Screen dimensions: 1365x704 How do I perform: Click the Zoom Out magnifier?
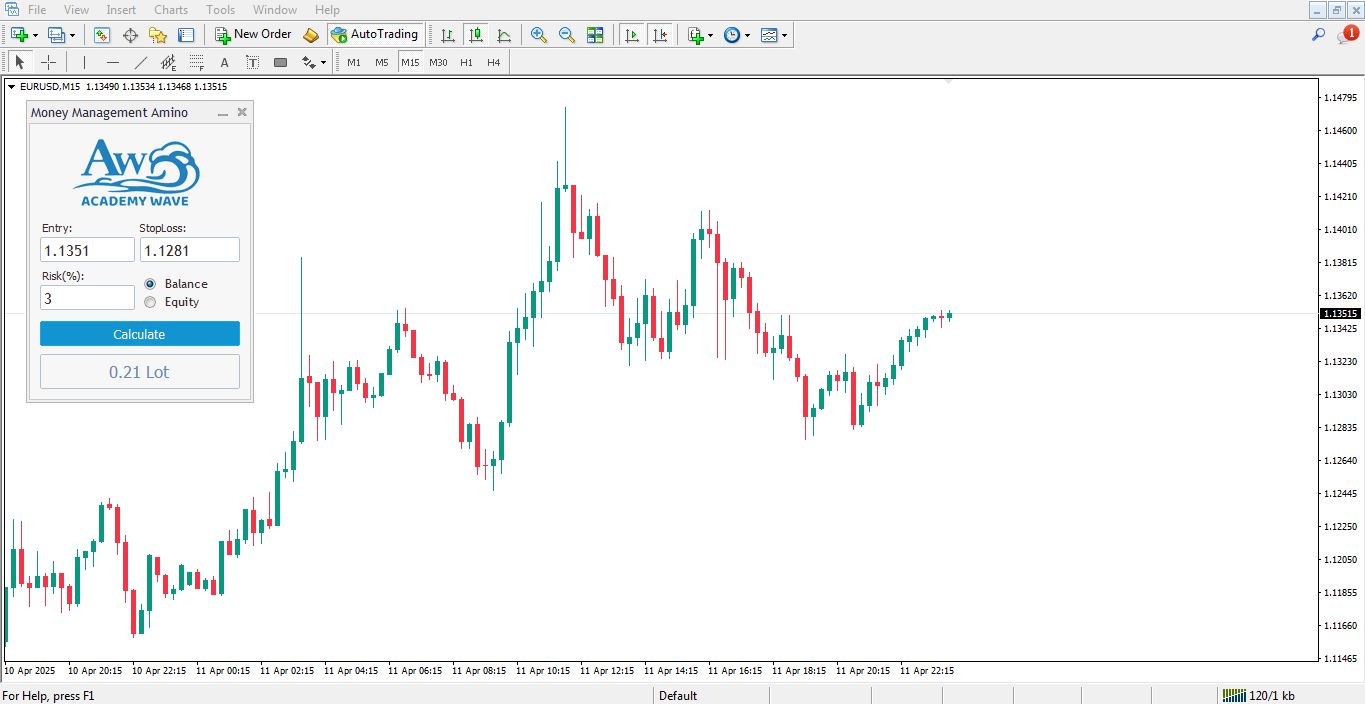click(x=567, y=35)
